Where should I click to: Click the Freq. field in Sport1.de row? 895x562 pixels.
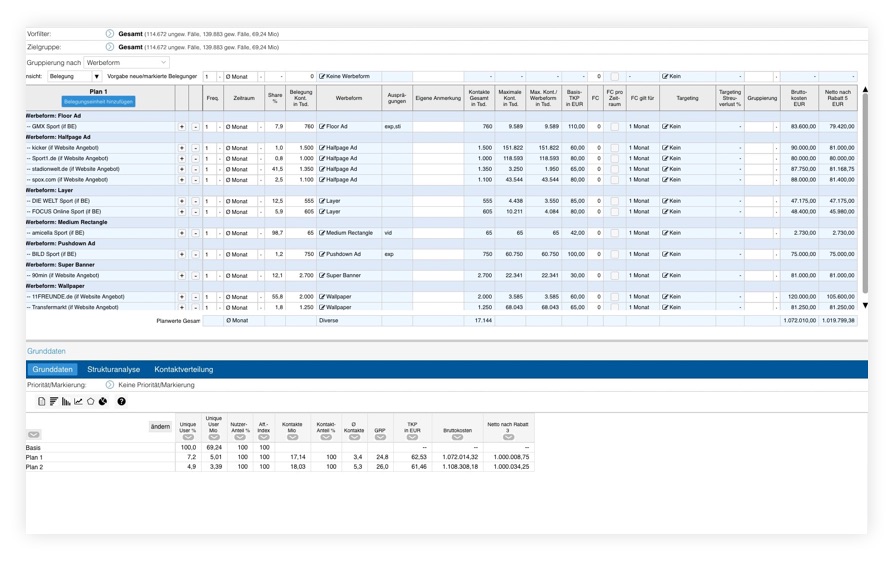[x=209, y=159]
